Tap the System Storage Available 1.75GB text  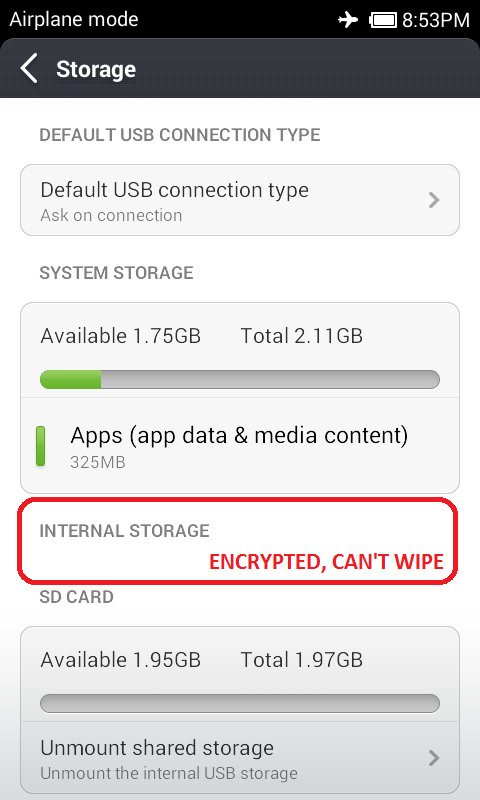tap(120, 336)
